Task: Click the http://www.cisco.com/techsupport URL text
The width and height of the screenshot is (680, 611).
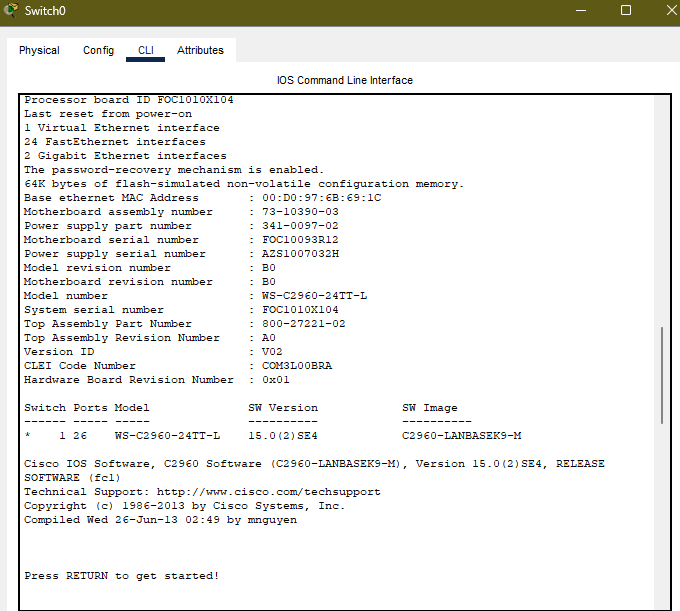Action: coord(268,492)
